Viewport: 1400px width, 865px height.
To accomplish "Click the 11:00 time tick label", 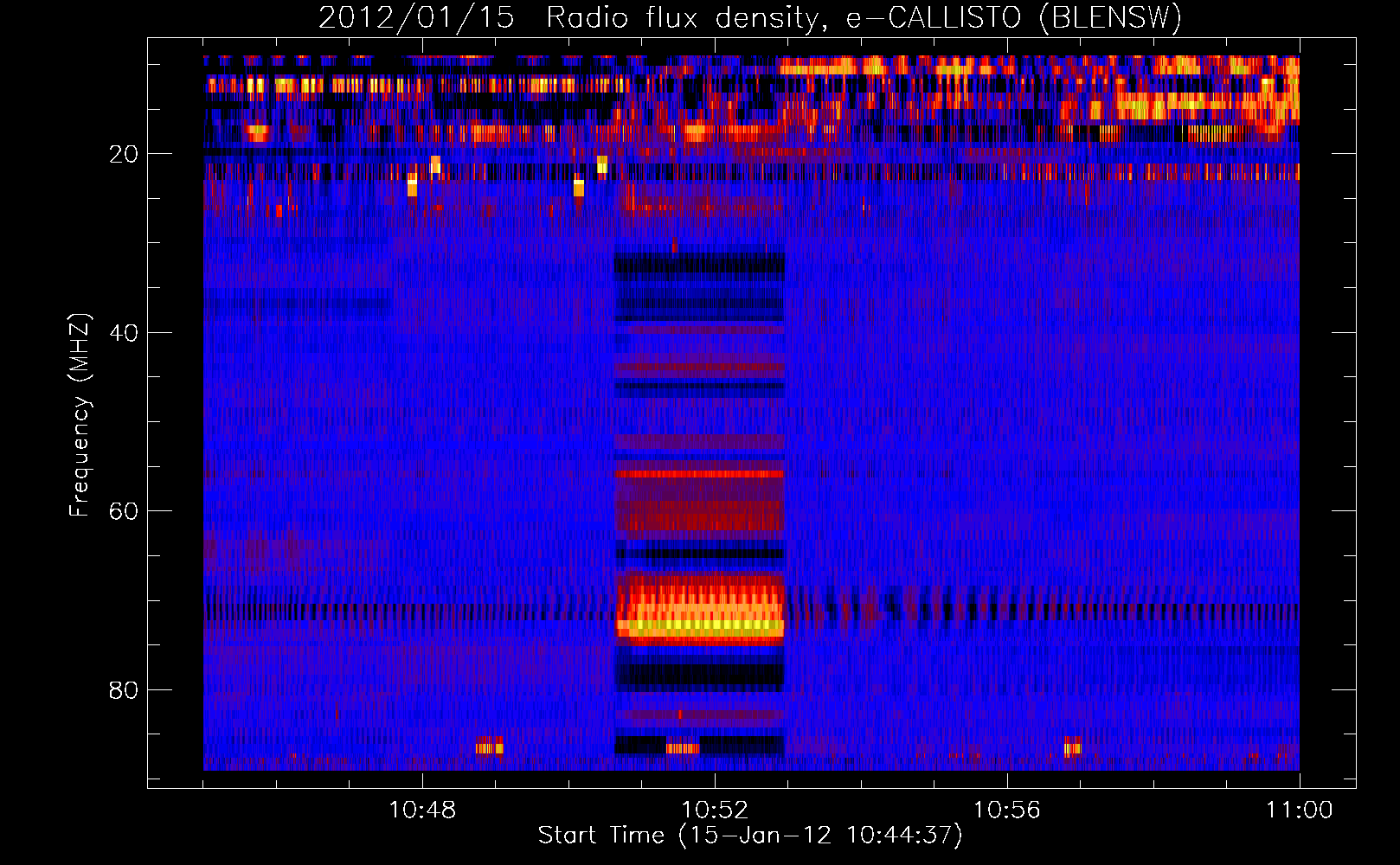I will coord(1300,811).
